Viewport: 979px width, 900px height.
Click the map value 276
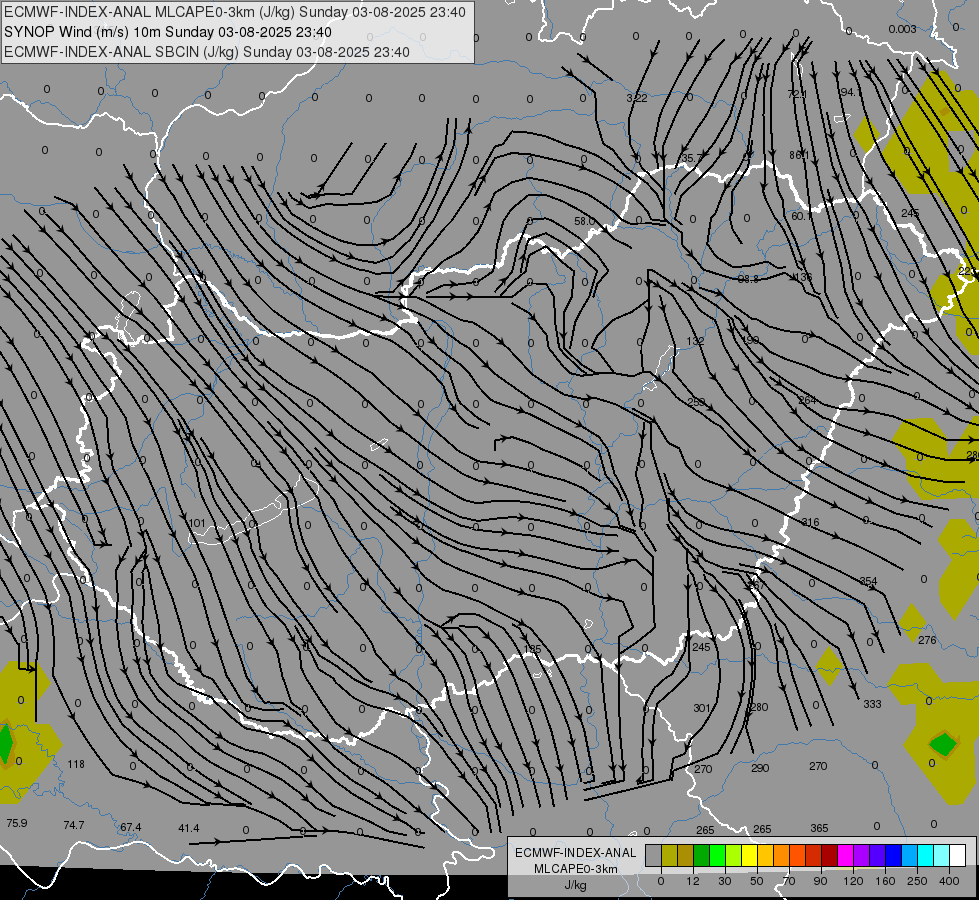927,640
